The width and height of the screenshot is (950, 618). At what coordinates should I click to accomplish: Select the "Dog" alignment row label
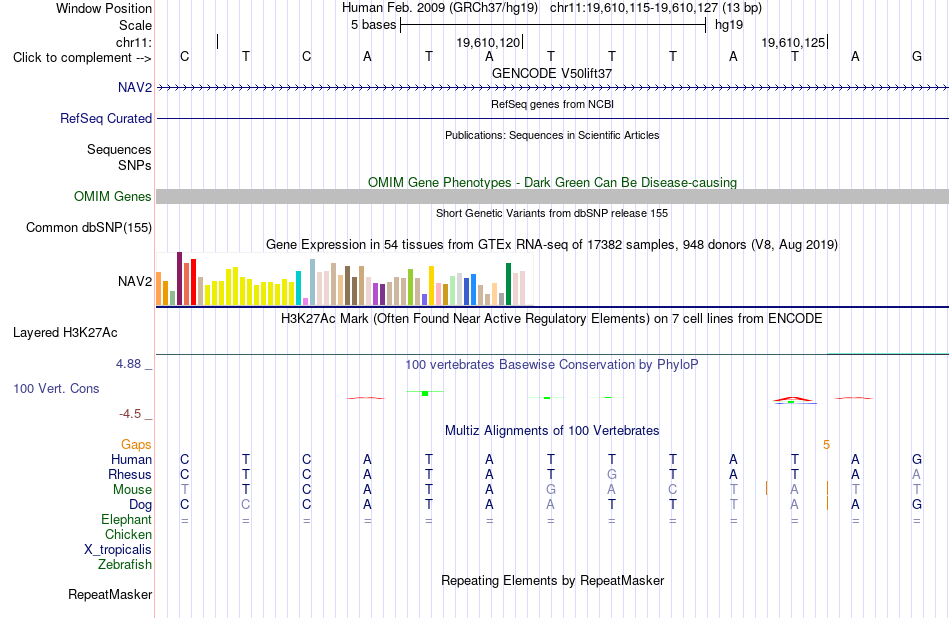(x=140, y=505)
